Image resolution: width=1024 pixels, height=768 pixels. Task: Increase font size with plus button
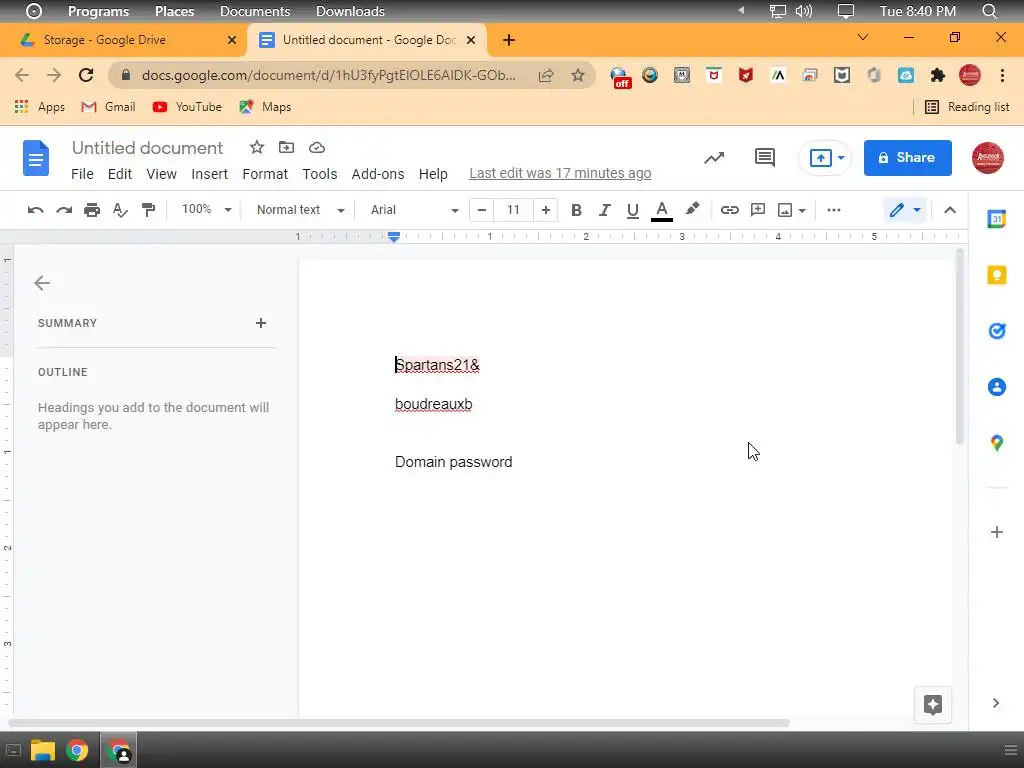546,210
